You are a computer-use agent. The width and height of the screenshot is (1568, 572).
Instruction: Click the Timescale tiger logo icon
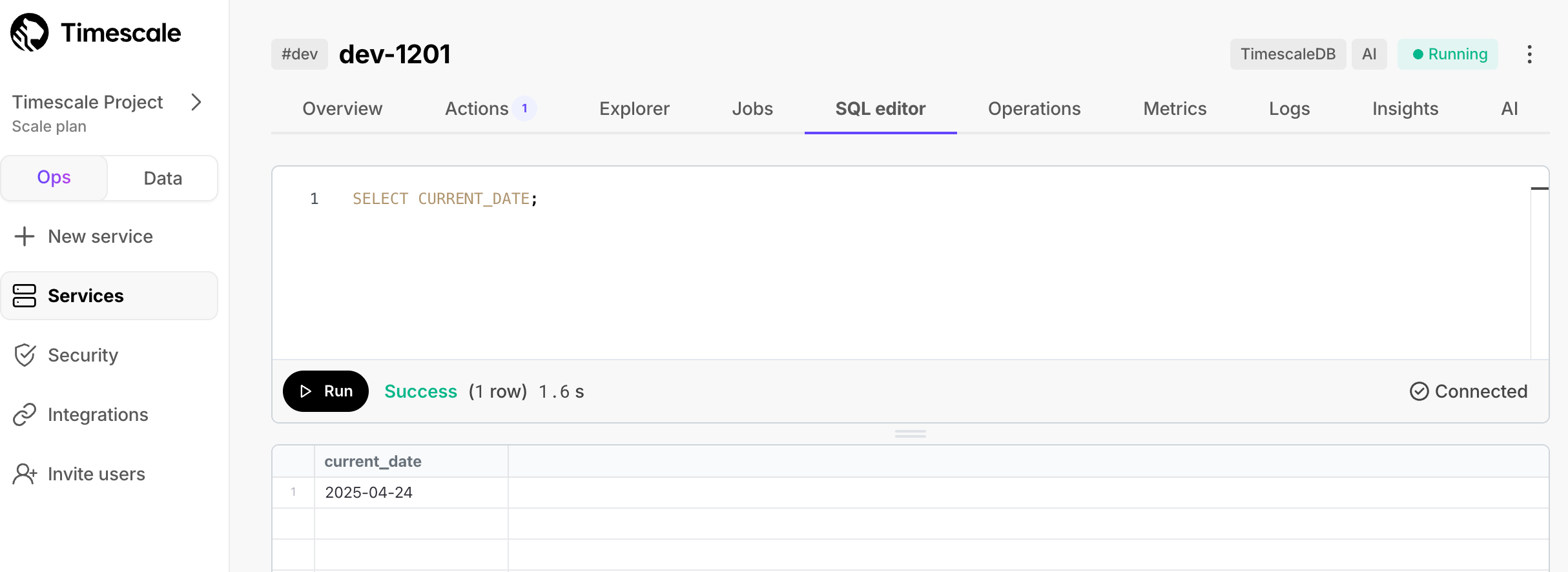[x=30, y=32]
